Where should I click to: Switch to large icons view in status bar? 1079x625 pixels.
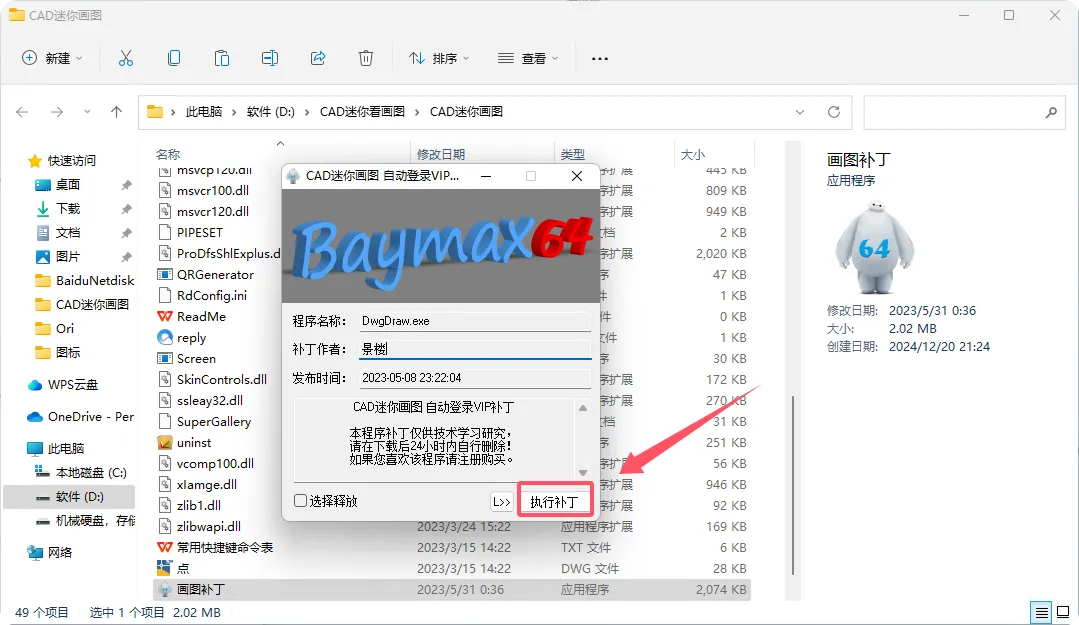point(1063,612)
